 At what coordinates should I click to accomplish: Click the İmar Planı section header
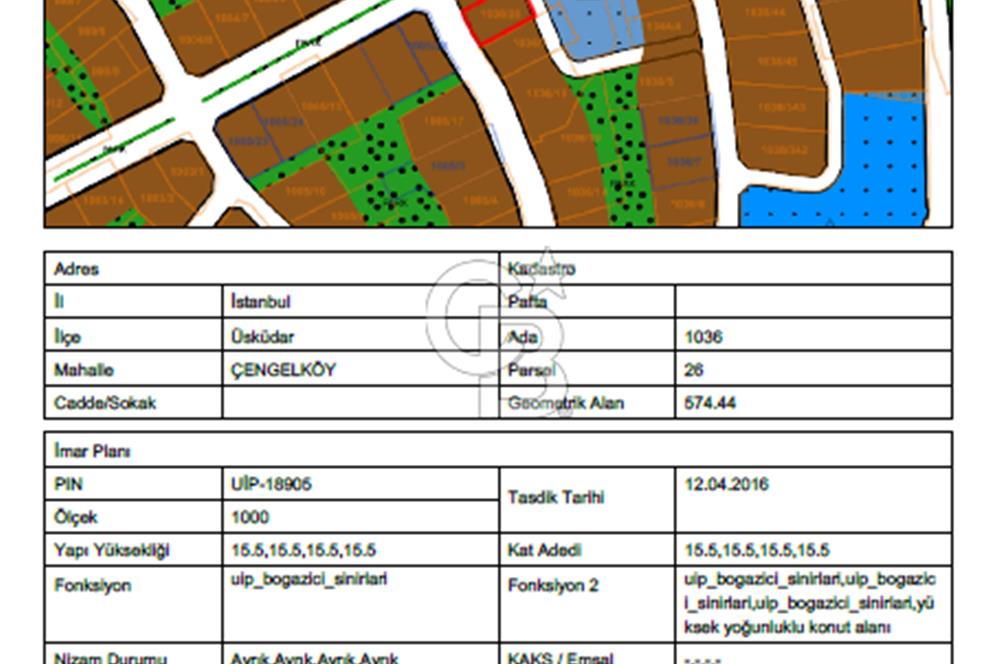point(92,451)
